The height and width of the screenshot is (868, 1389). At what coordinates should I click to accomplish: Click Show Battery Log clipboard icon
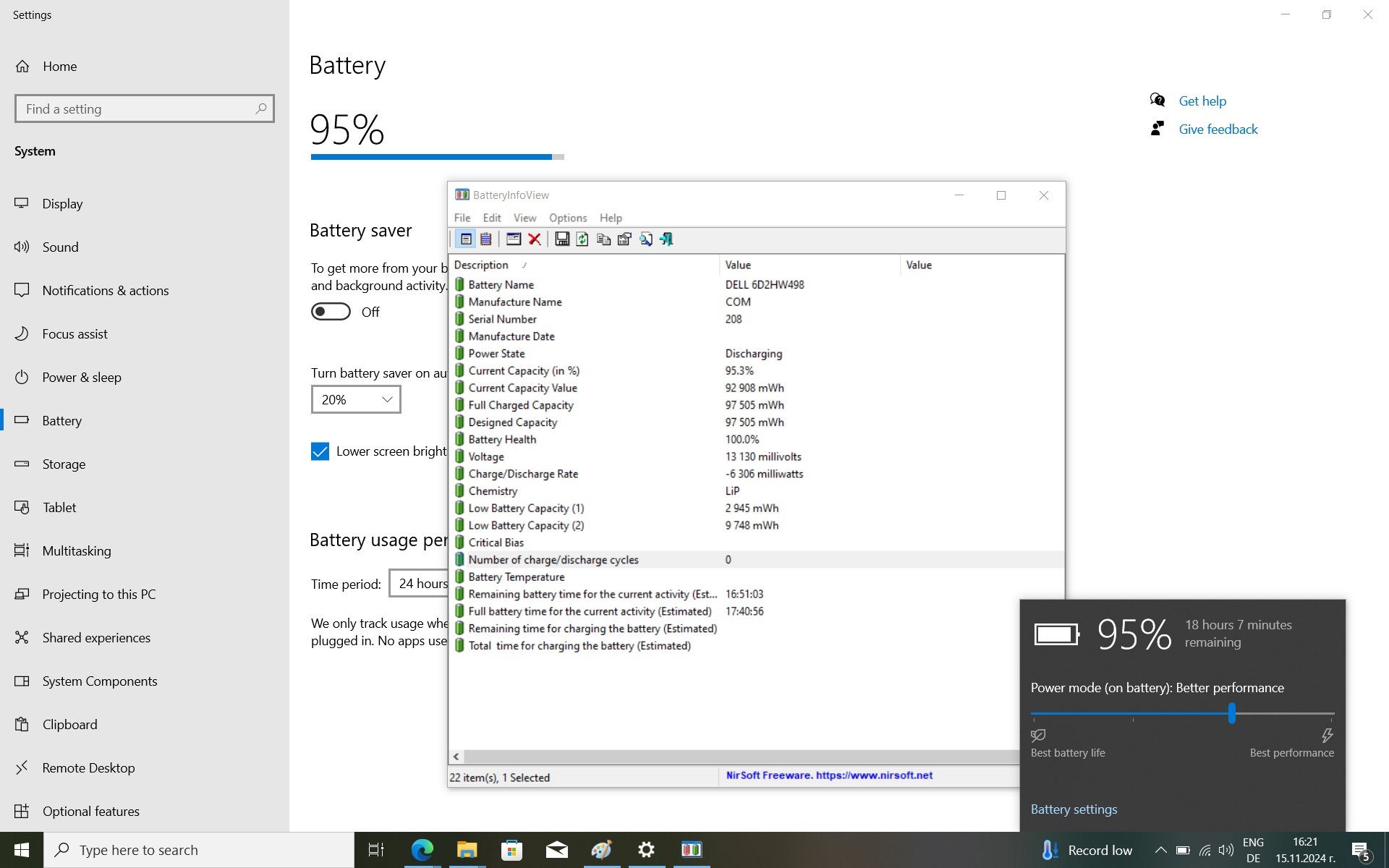pos(486,239)
